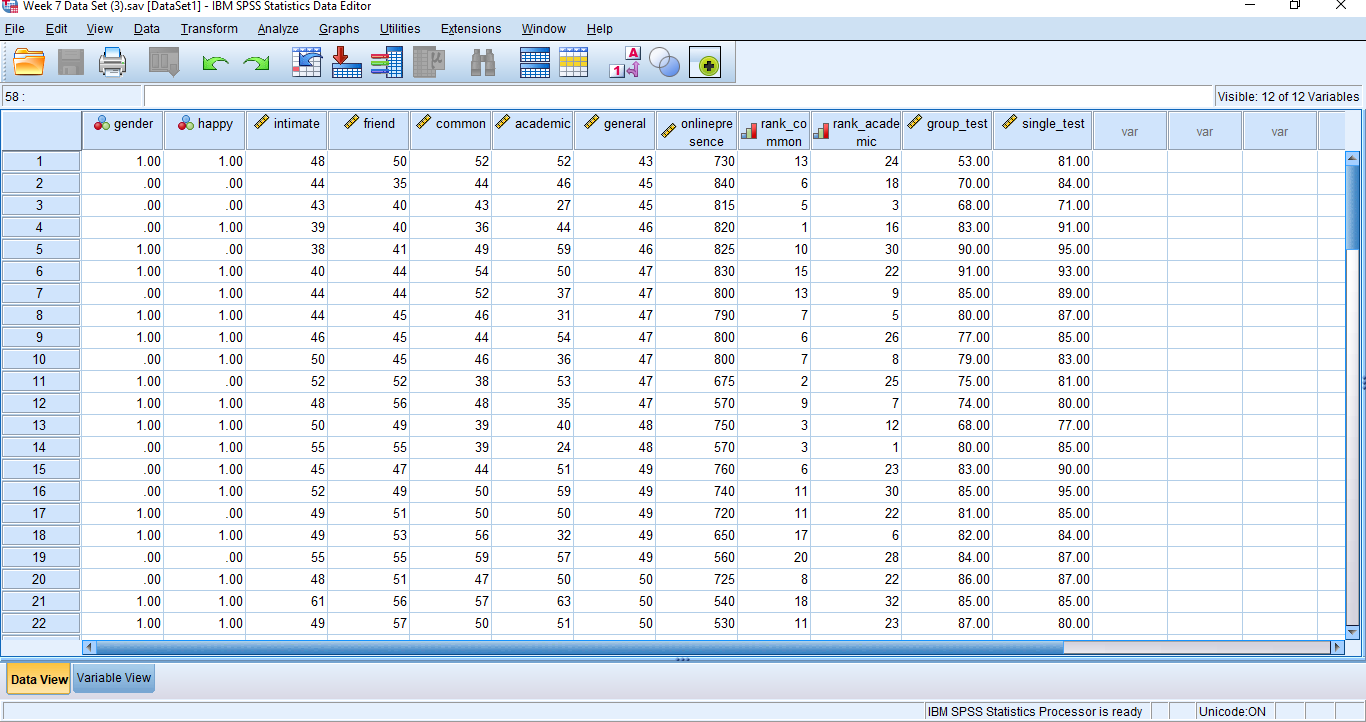Open the Variables info icon
Image resolution: width=1366 pixels, height=722 pixels.
tap(386, 63)
